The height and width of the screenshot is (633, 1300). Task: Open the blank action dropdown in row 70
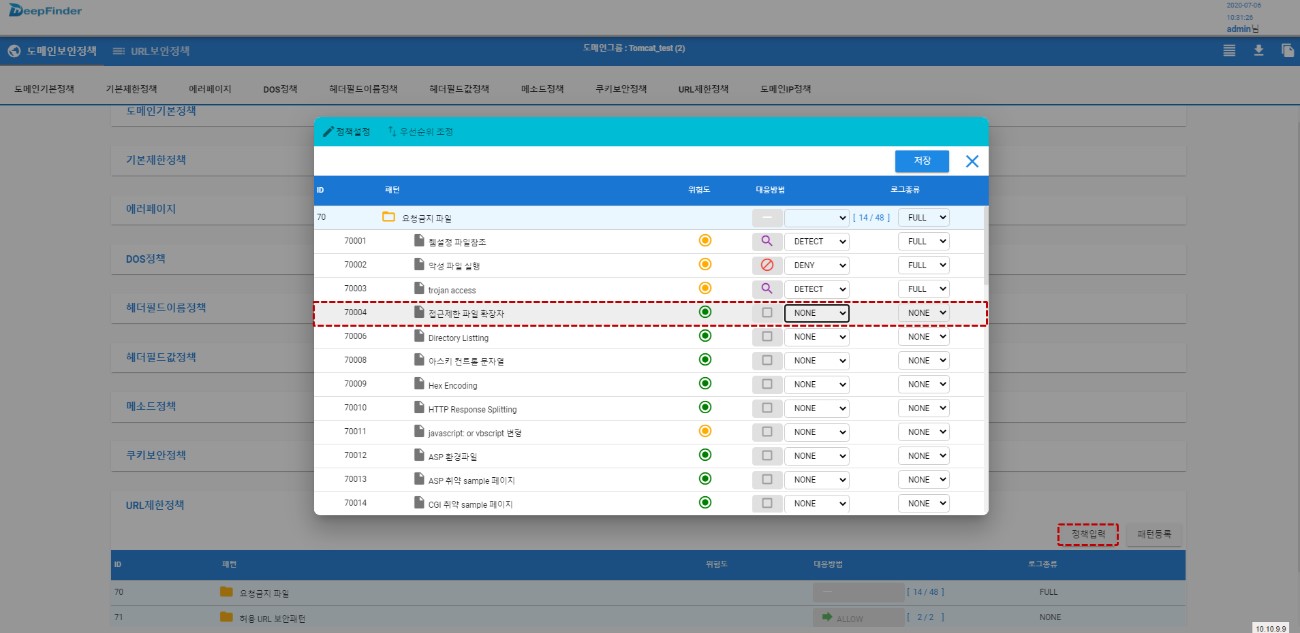pos(817,217)
